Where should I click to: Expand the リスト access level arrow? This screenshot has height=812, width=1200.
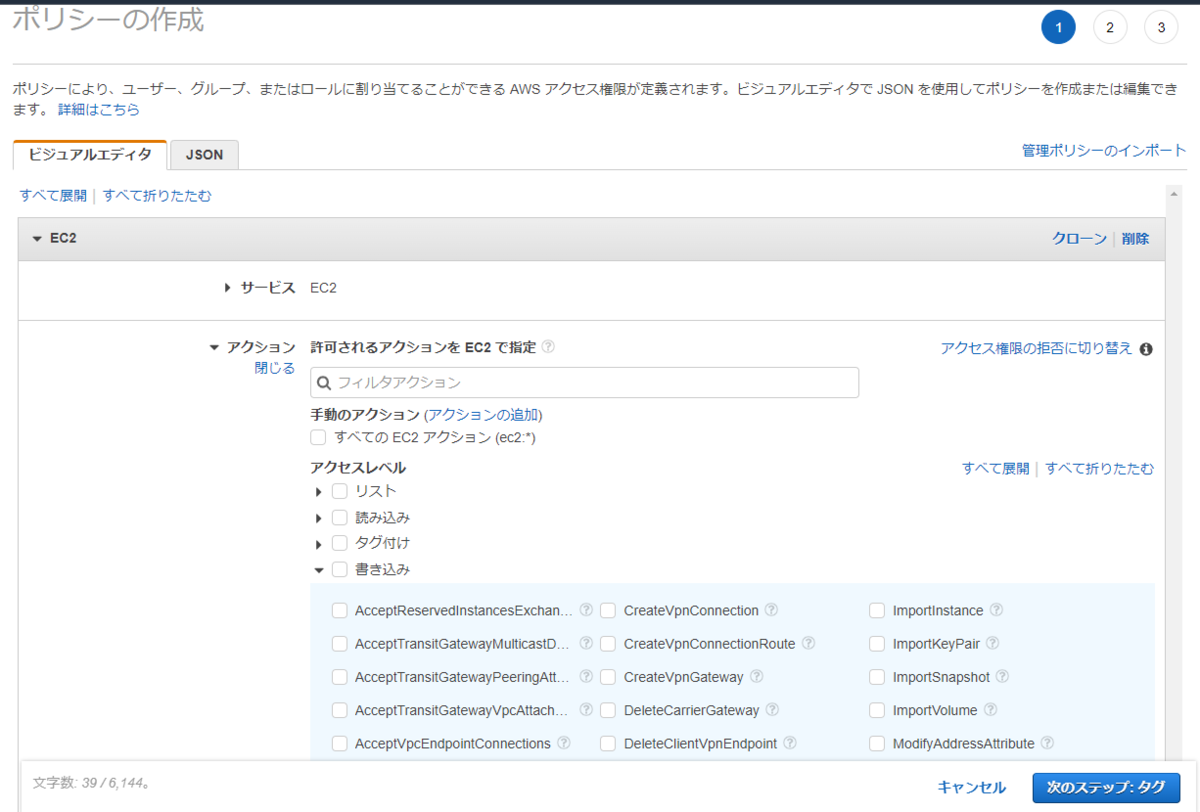click(x=319, y=492)
